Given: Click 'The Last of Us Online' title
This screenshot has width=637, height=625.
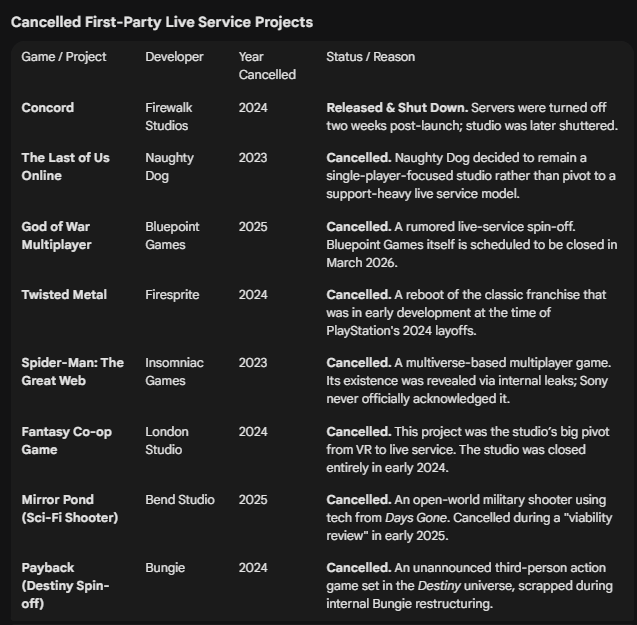Looking at the screenshot, I should coord(65,166).
